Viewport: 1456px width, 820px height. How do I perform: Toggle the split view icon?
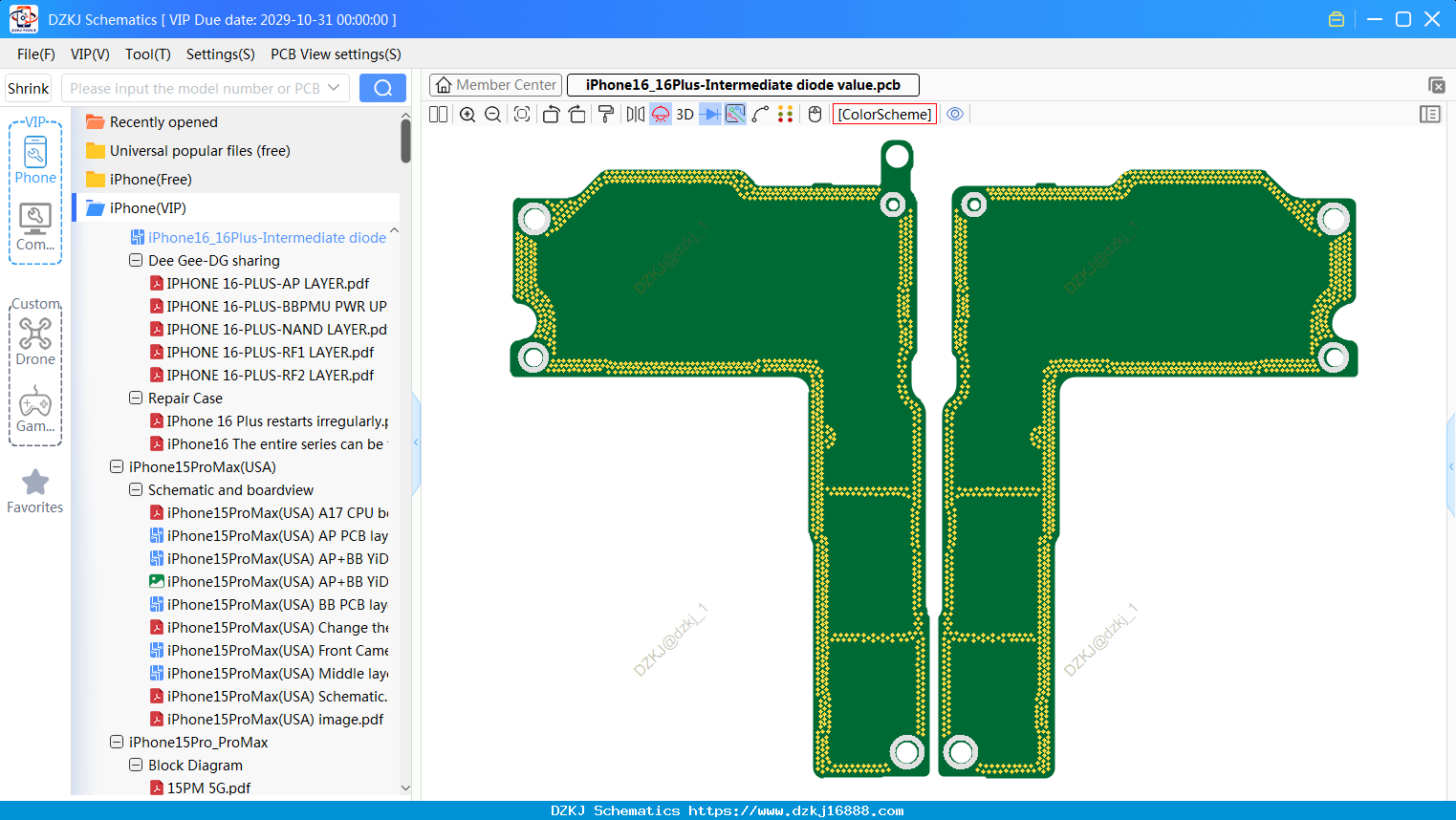click(x=438, y=114)
